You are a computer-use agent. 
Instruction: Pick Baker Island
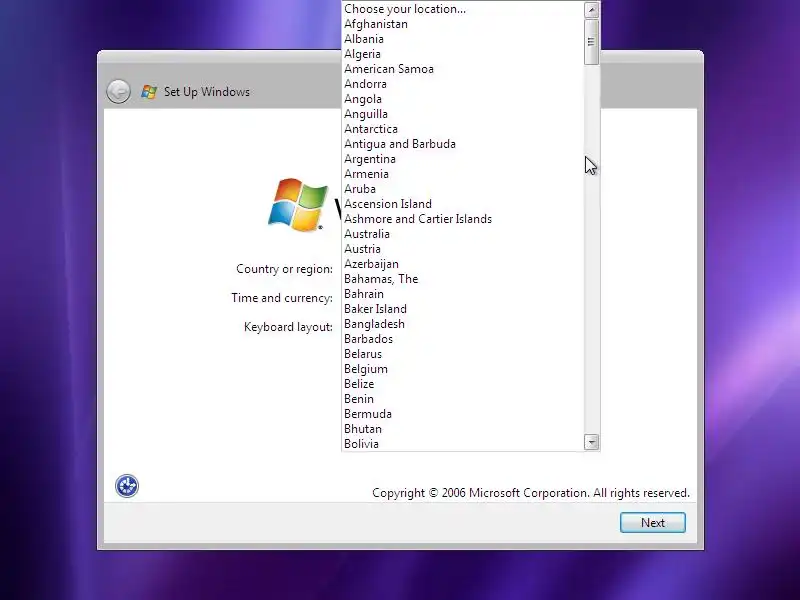click(x=463, y=309)
